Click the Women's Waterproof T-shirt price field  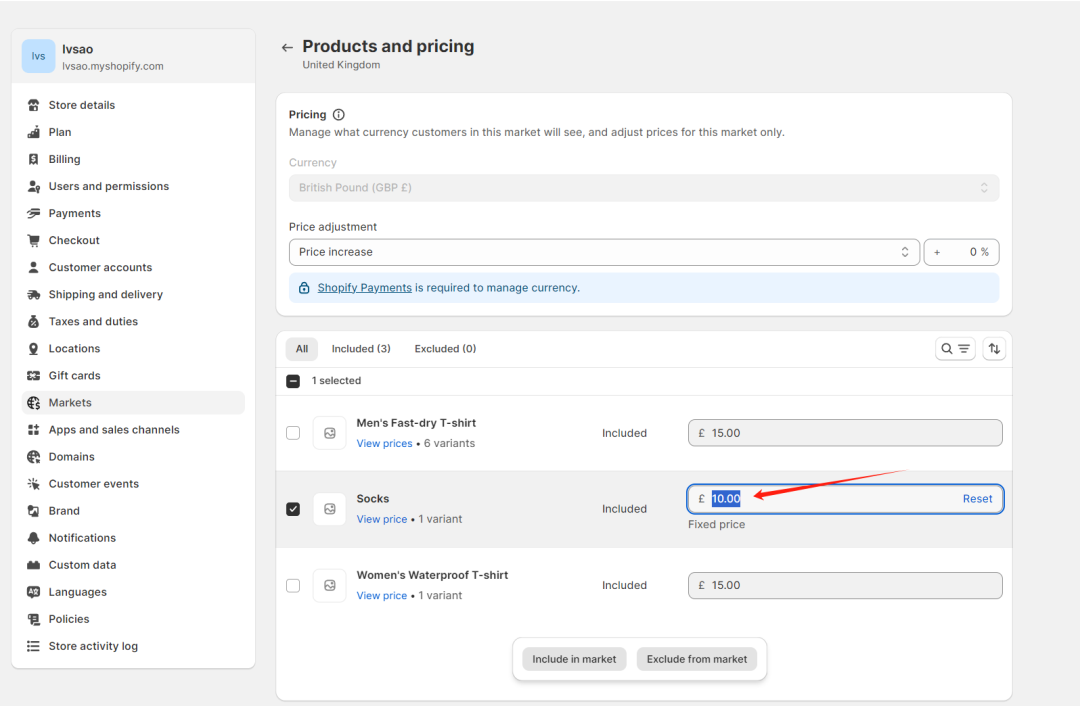pos(845,585)
